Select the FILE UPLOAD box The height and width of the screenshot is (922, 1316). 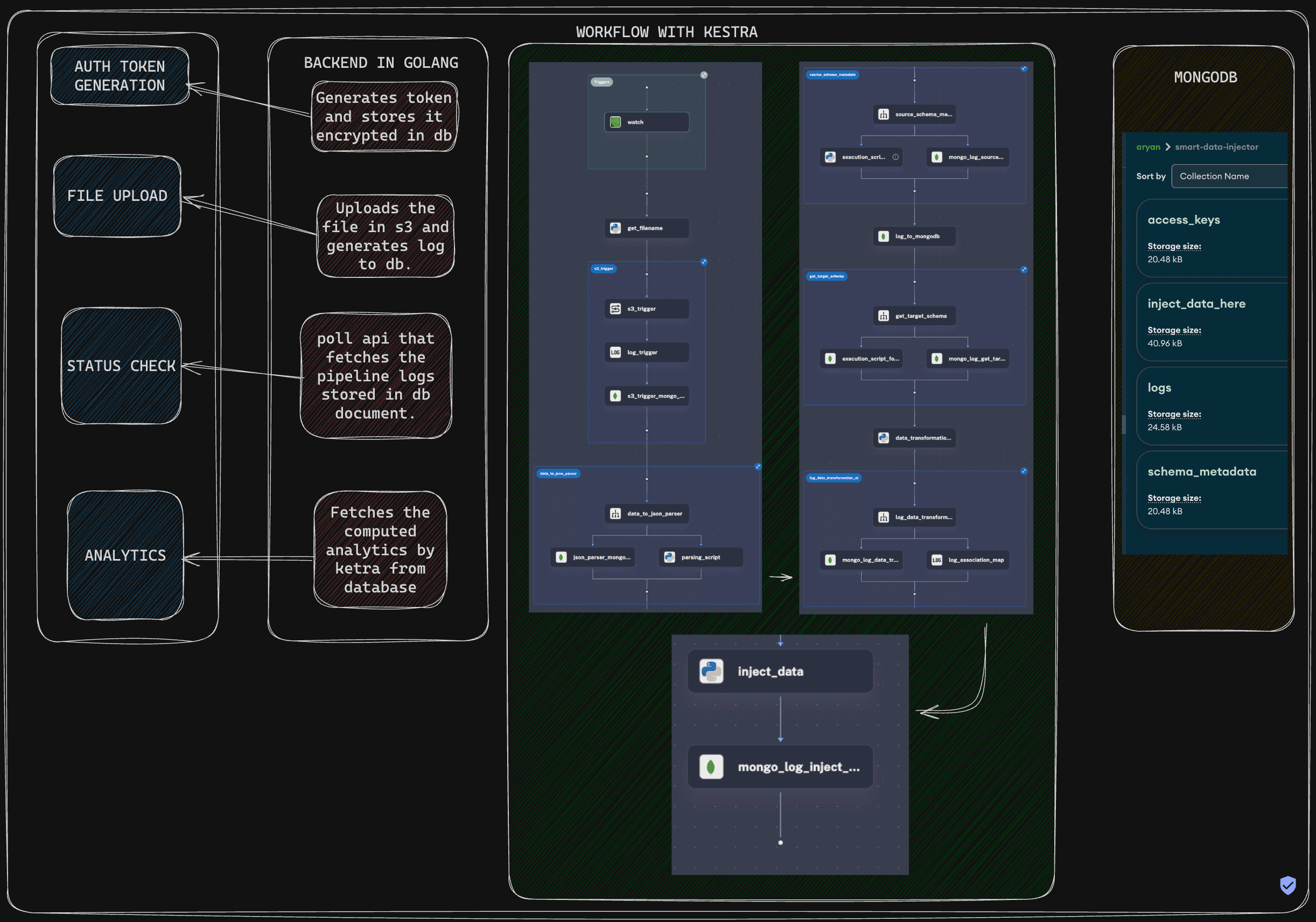click(117, 196)
